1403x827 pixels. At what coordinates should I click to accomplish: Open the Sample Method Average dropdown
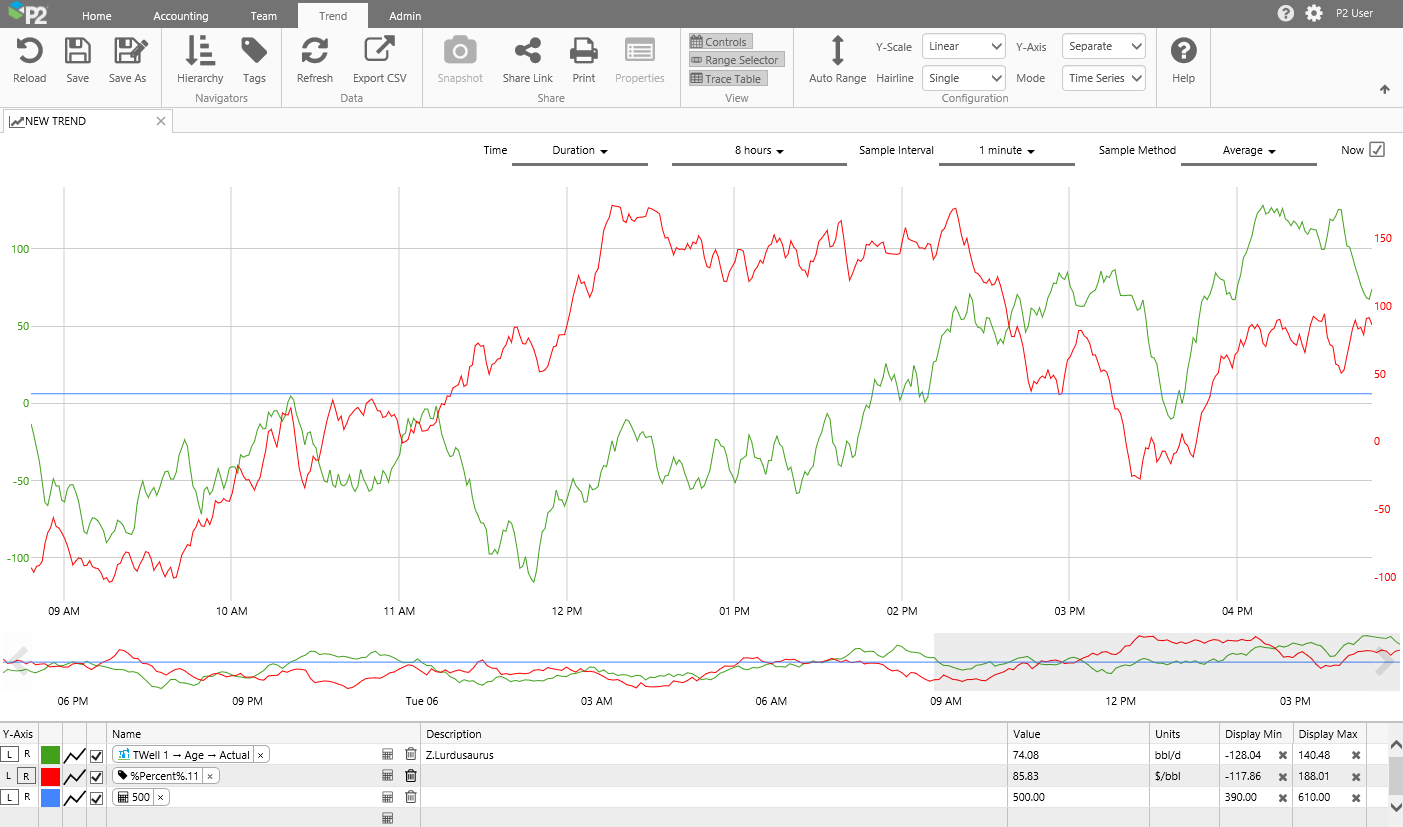point(1248,151)
